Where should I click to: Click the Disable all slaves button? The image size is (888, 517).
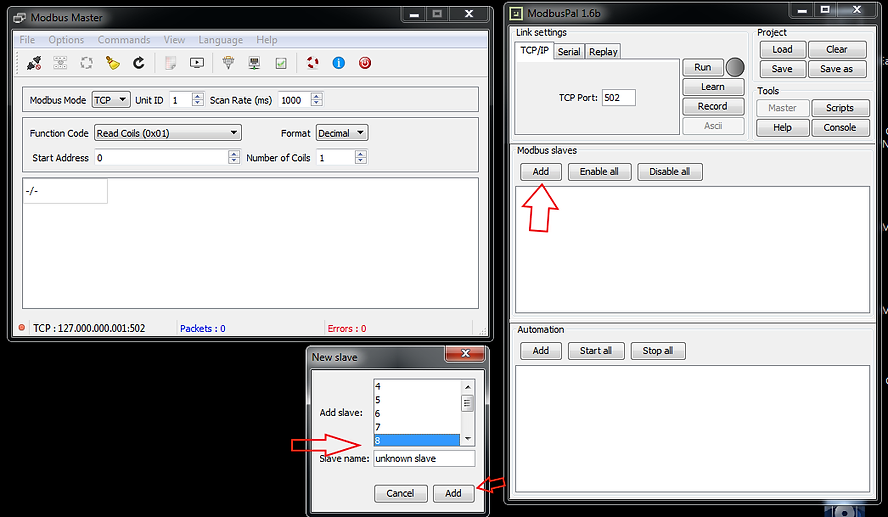pos(670,172)
